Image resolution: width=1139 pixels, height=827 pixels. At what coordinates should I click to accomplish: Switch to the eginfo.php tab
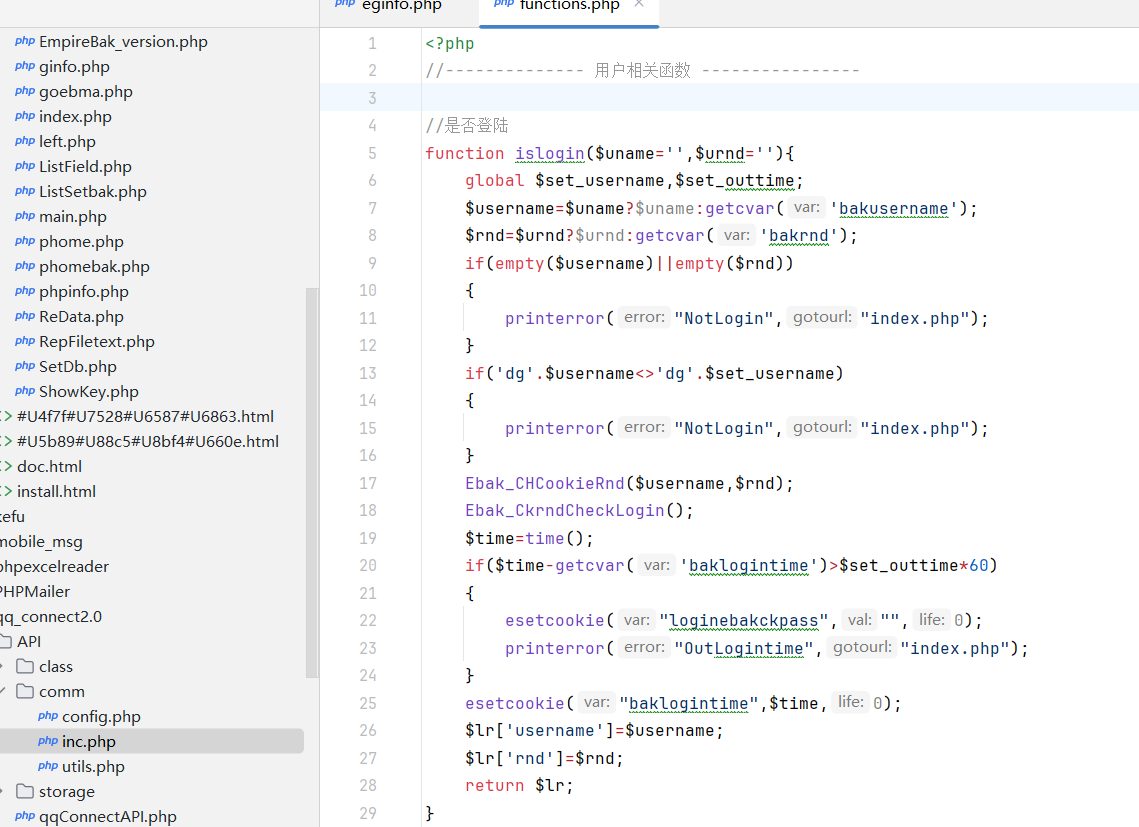(401, 6)
